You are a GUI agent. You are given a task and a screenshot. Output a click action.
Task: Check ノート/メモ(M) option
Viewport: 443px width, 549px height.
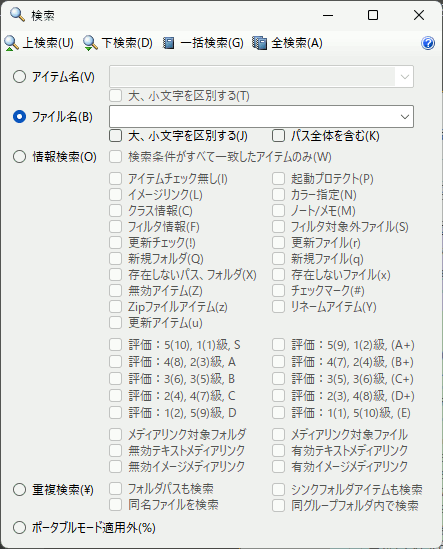point(278,211)
